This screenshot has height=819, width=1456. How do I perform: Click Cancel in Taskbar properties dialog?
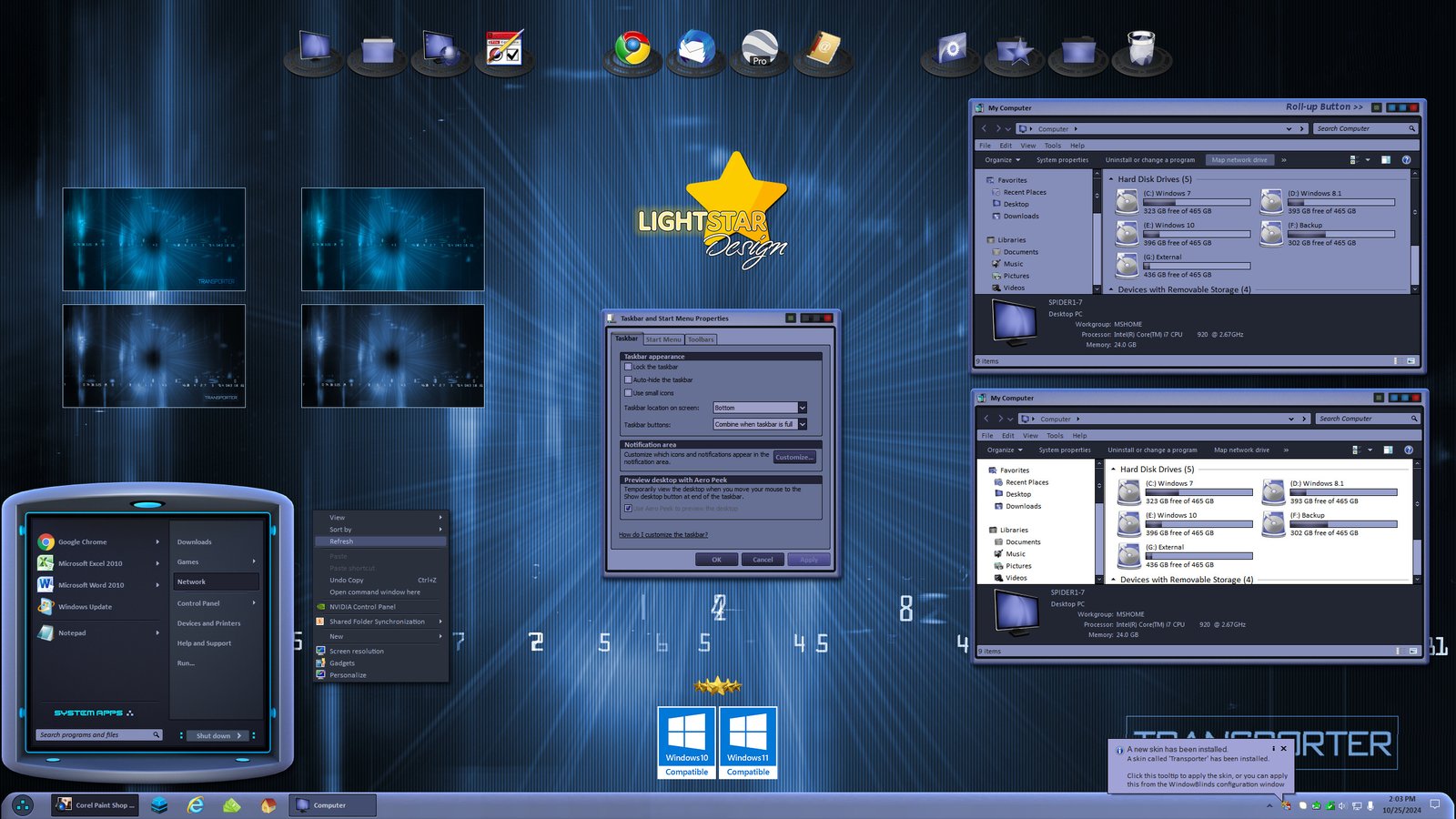(763, 560)
